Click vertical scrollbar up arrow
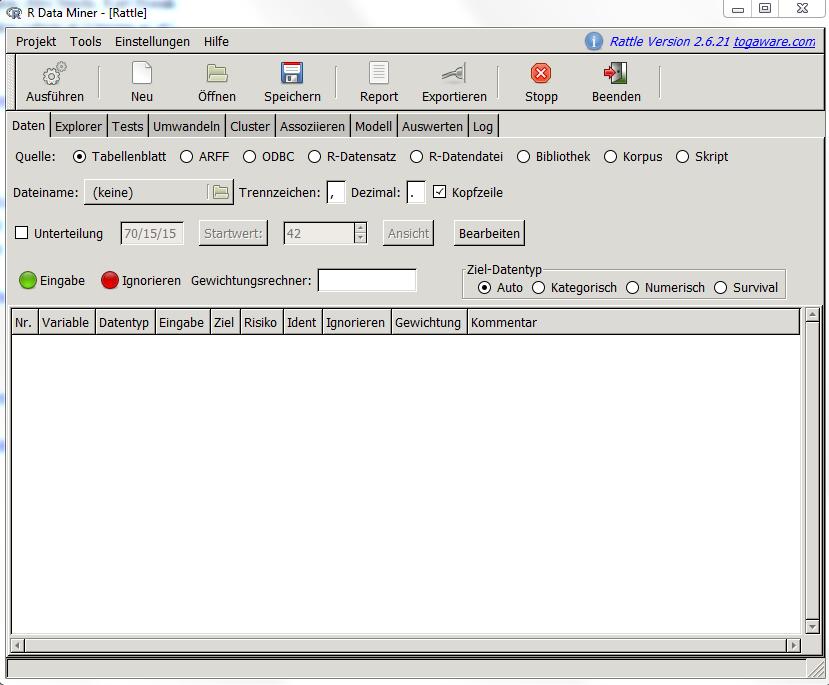 coord(812,314)
